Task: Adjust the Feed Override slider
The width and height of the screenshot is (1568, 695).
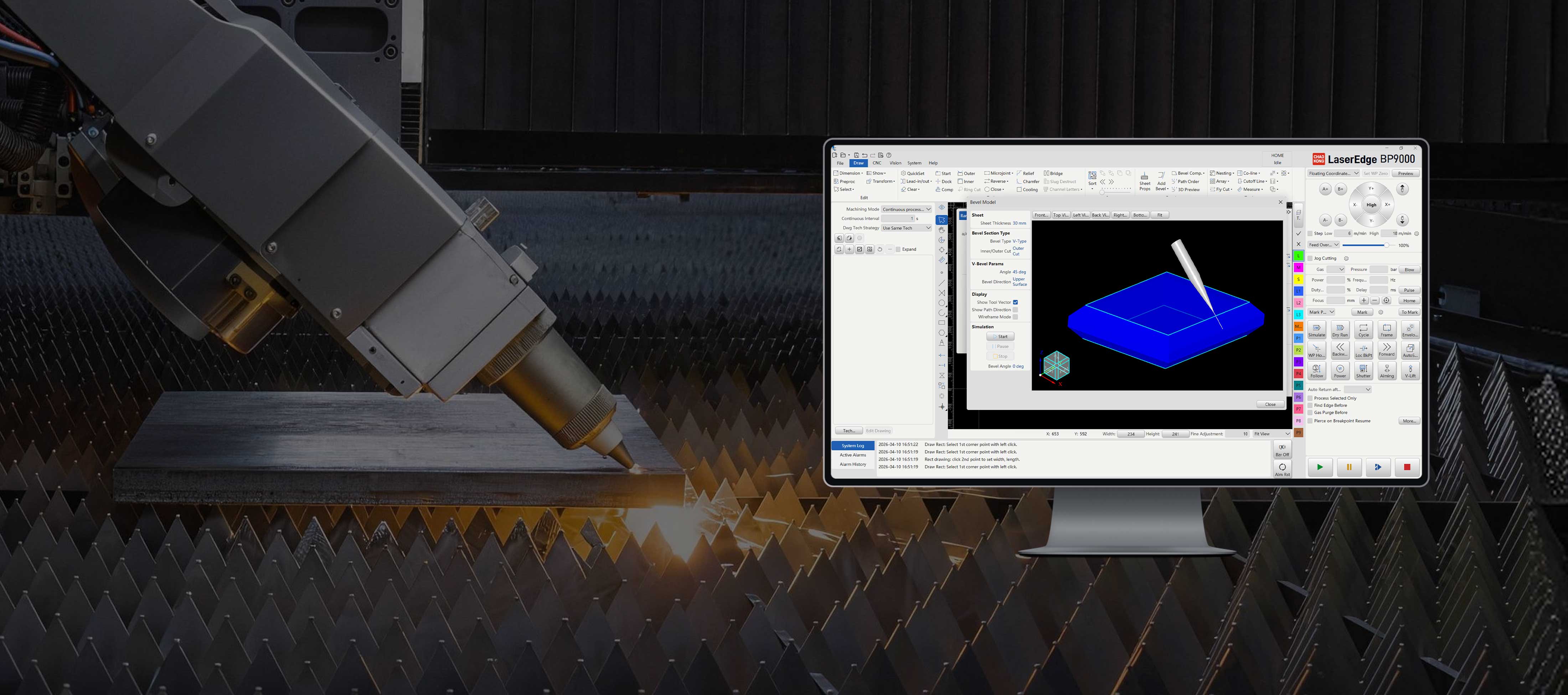Action: [1387, 245]
